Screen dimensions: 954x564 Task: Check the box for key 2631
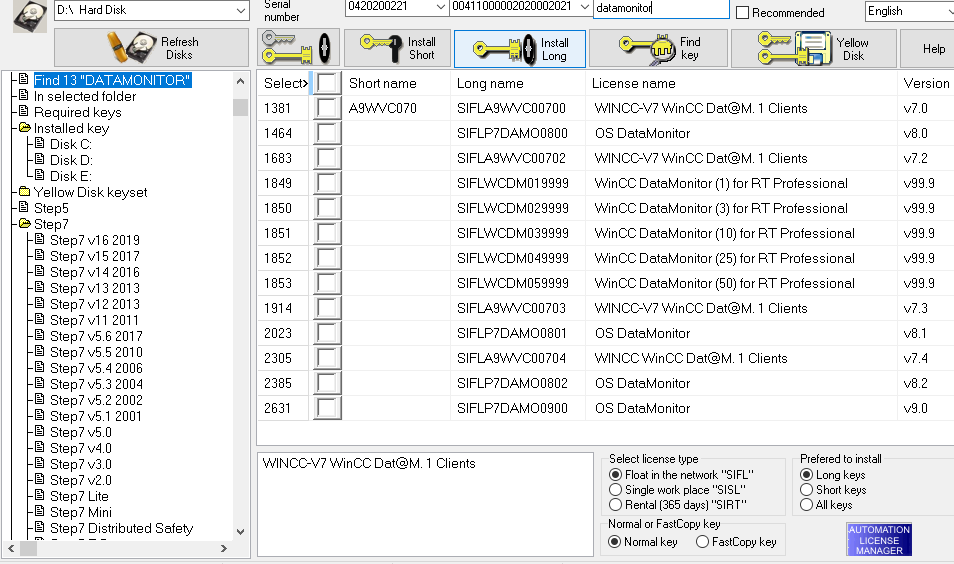(x=327, y=408)
